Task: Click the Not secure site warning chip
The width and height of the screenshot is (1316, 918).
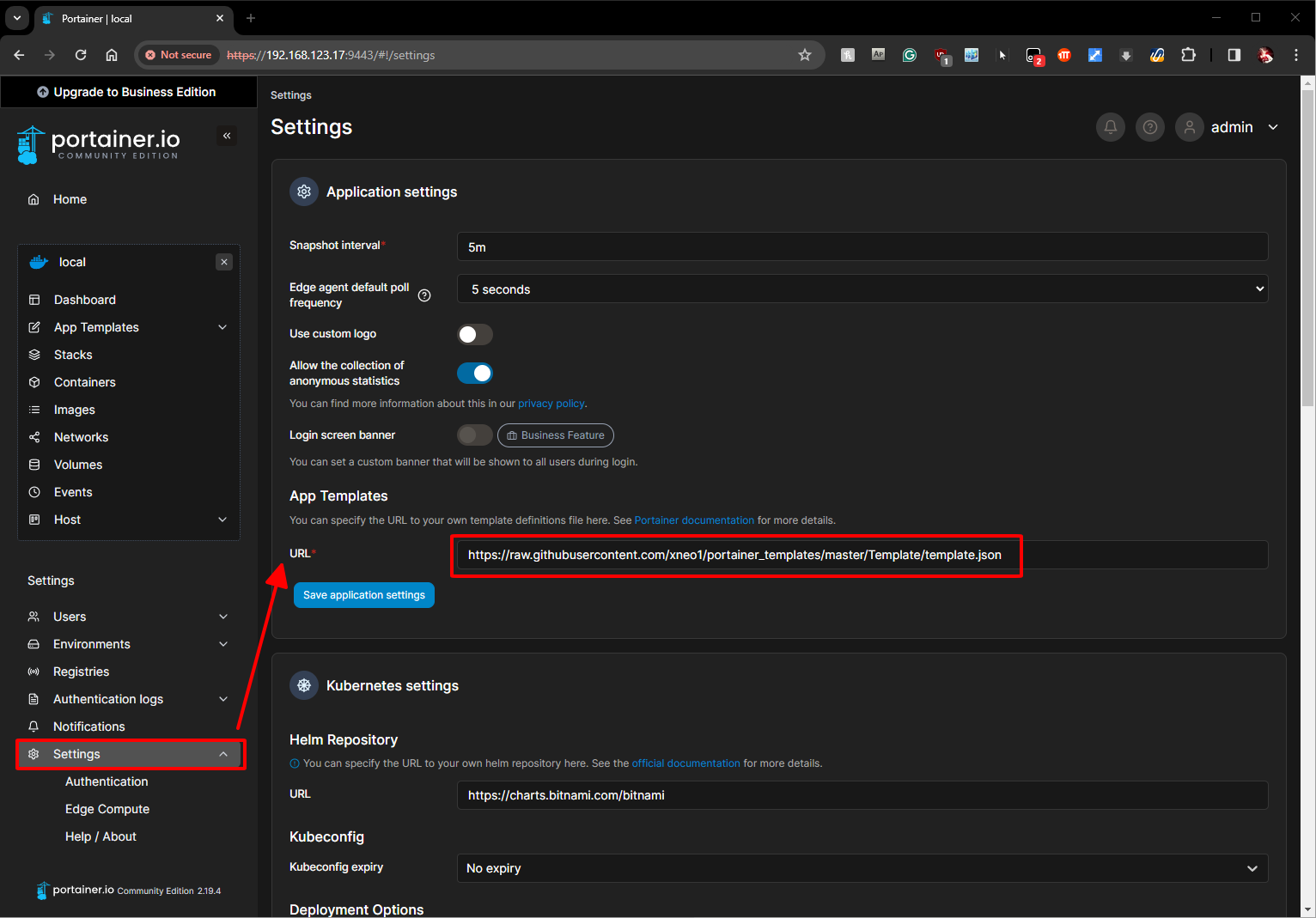Action: [x=178, y=55]
